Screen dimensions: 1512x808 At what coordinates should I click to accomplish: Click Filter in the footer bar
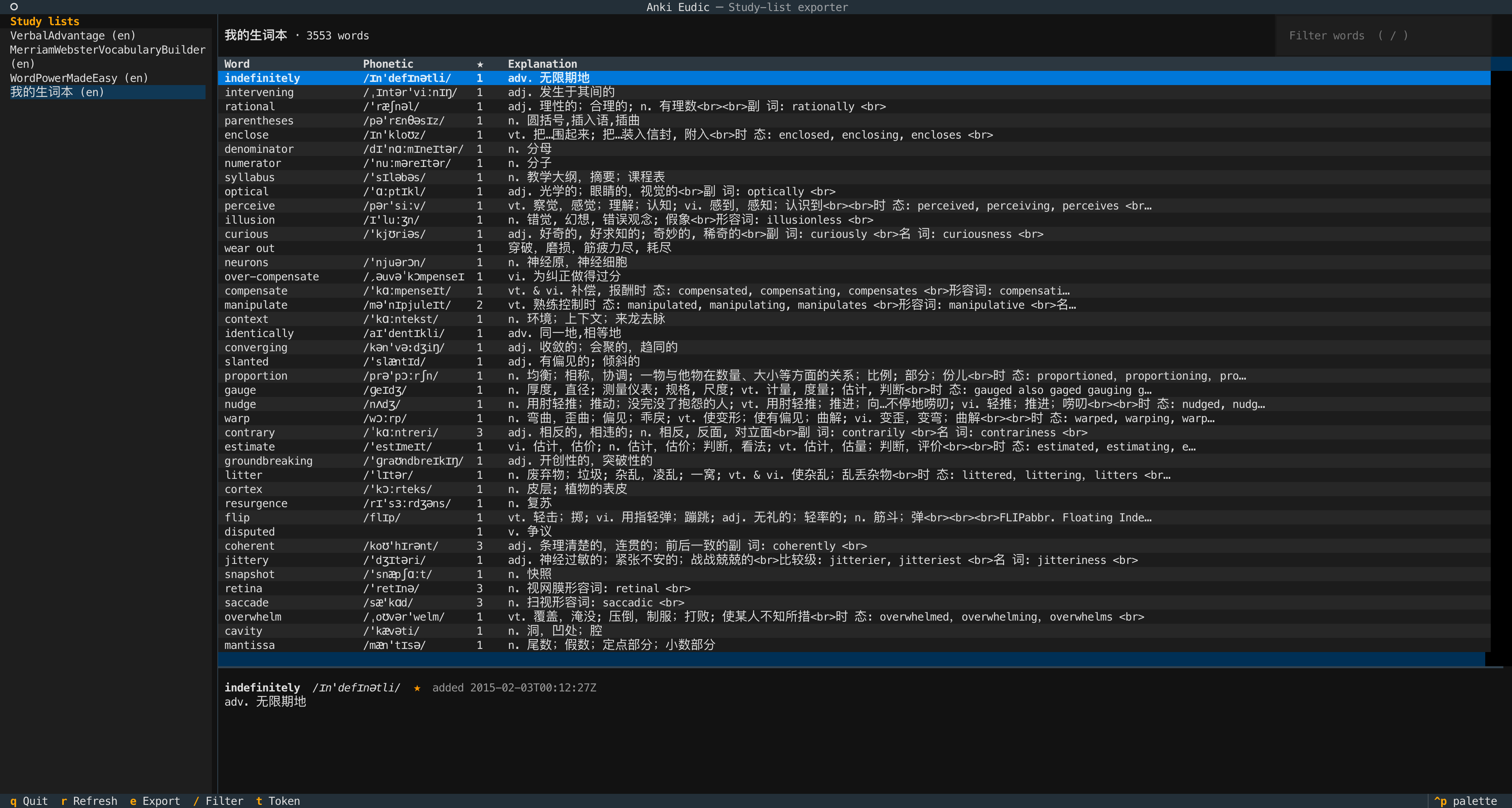click(219, 801)
